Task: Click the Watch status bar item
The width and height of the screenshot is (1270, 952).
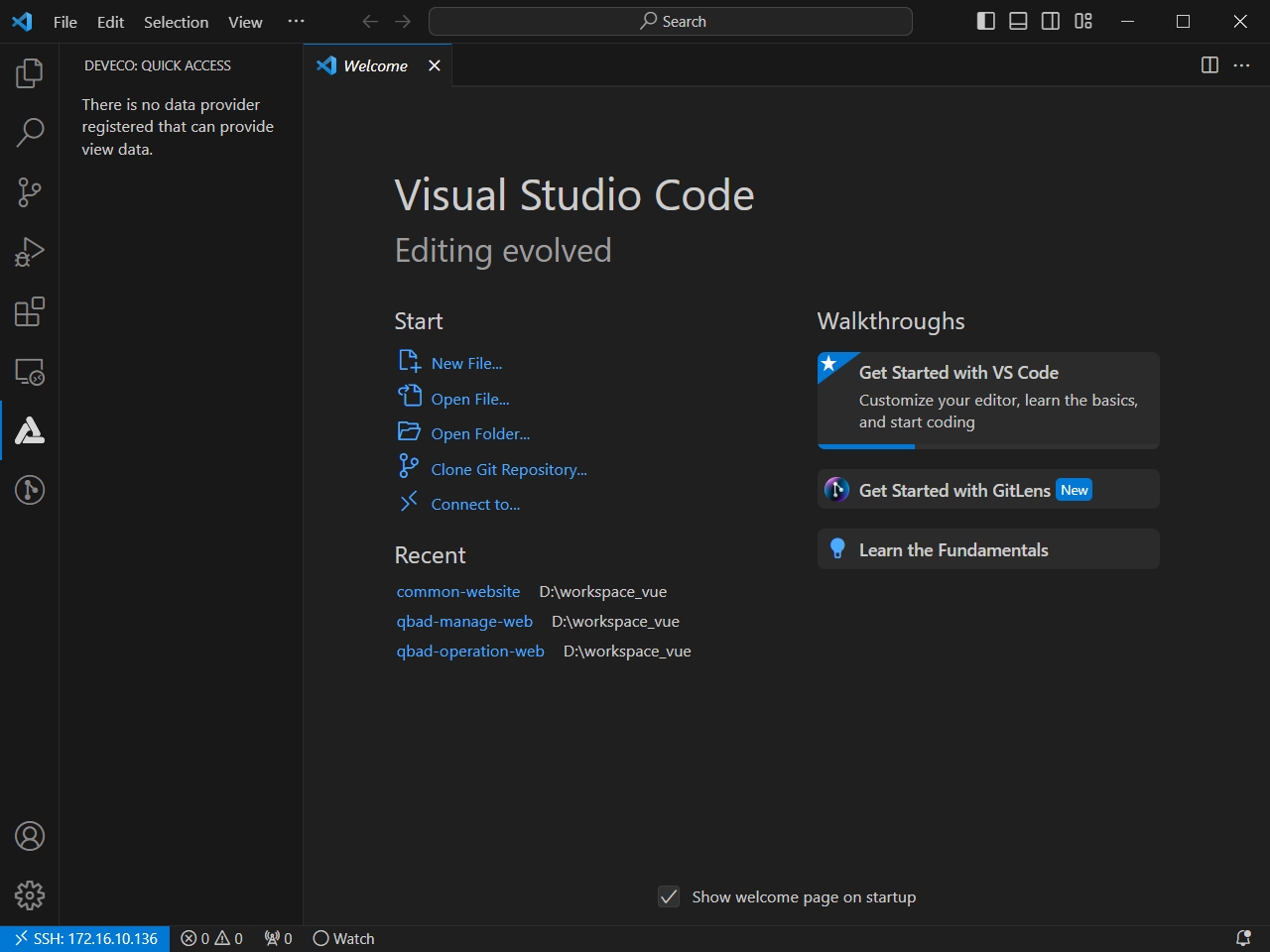Action: tap(343, 938)
